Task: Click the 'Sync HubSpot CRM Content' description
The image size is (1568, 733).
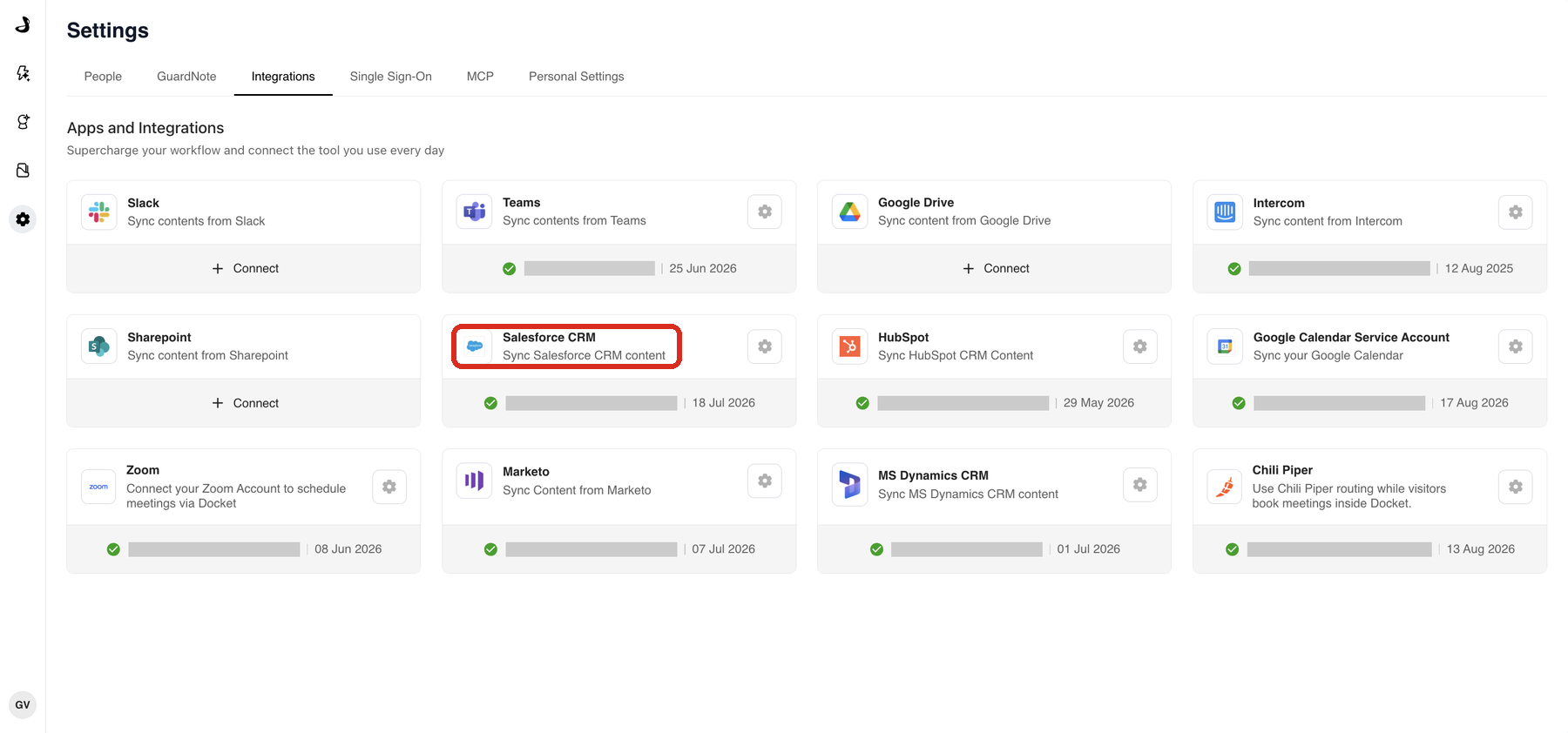Action: (956, 355)
